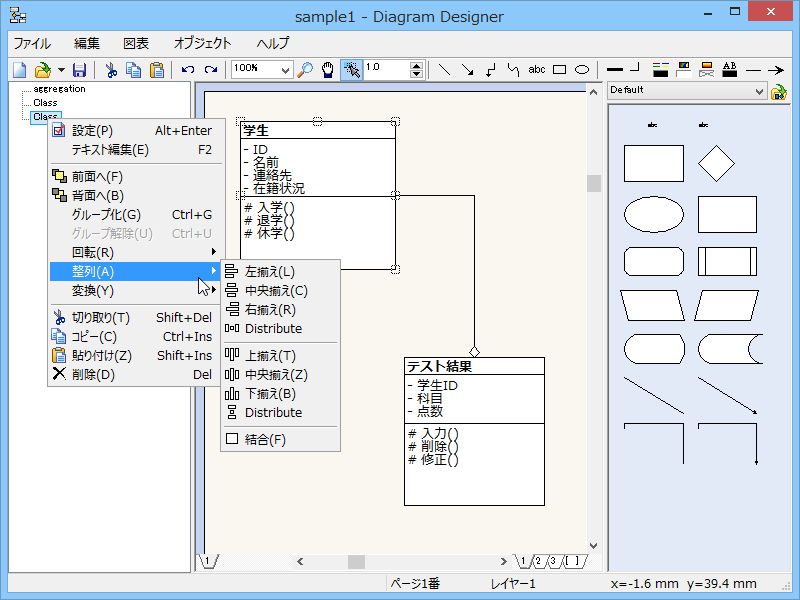Click the gradient fill color icon

point(707,70)
